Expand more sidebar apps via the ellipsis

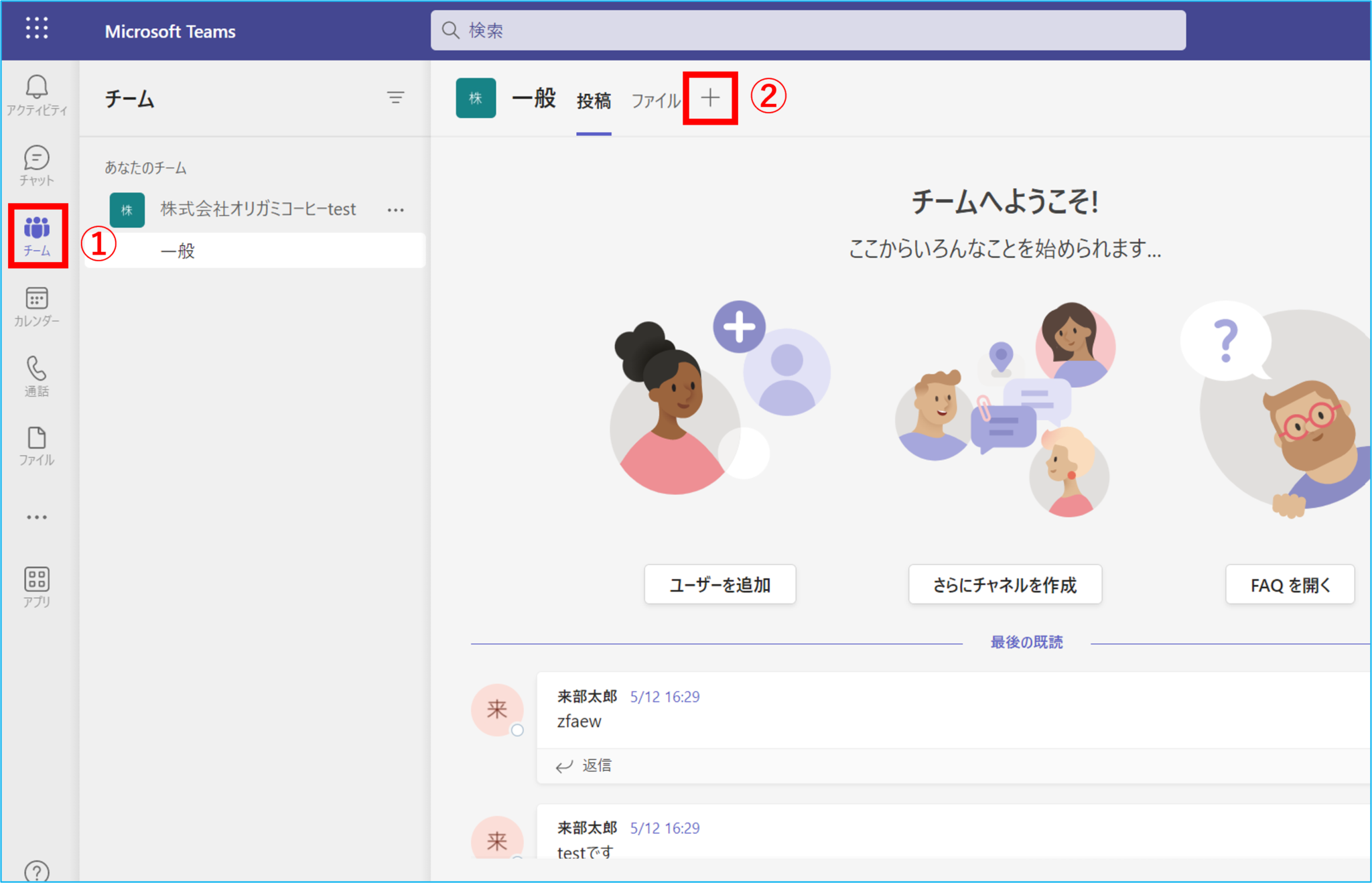point(37,516)
